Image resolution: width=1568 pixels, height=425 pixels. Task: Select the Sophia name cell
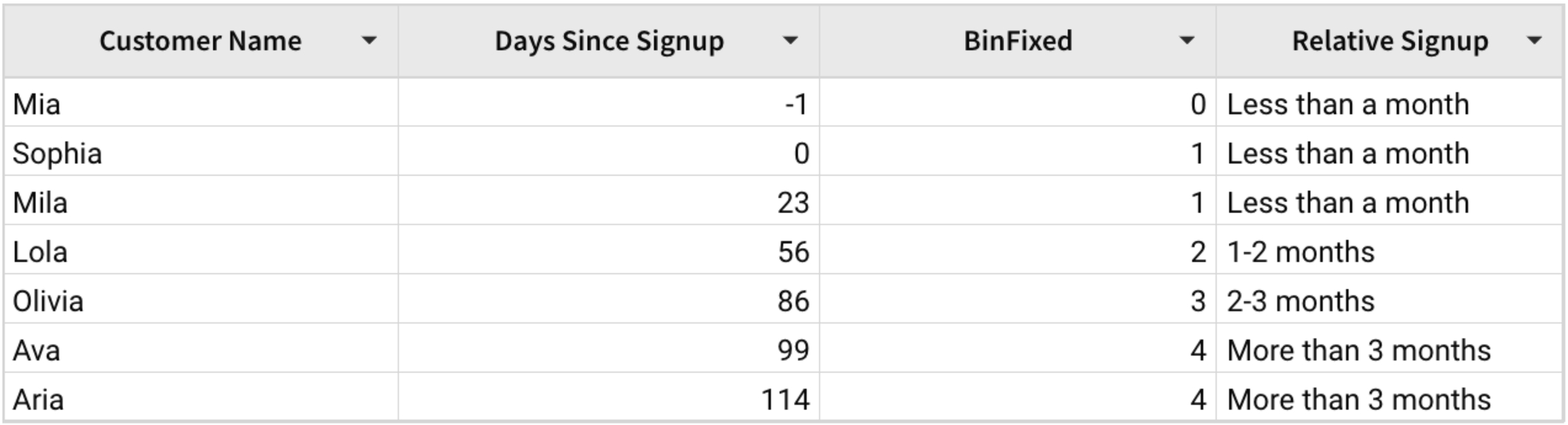(57, 154)
